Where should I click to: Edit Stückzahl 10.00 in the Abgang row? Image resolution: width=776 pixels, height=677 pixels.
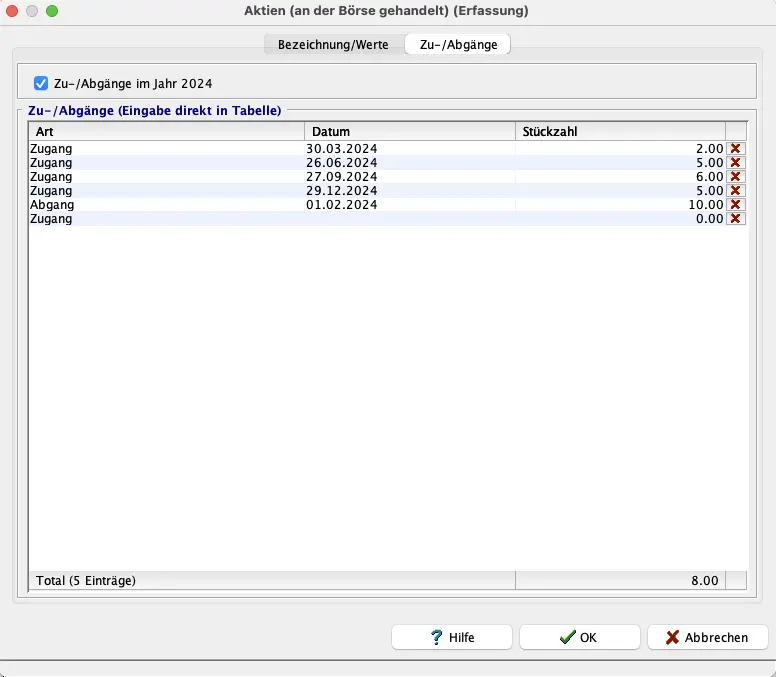tap(619, 204)
